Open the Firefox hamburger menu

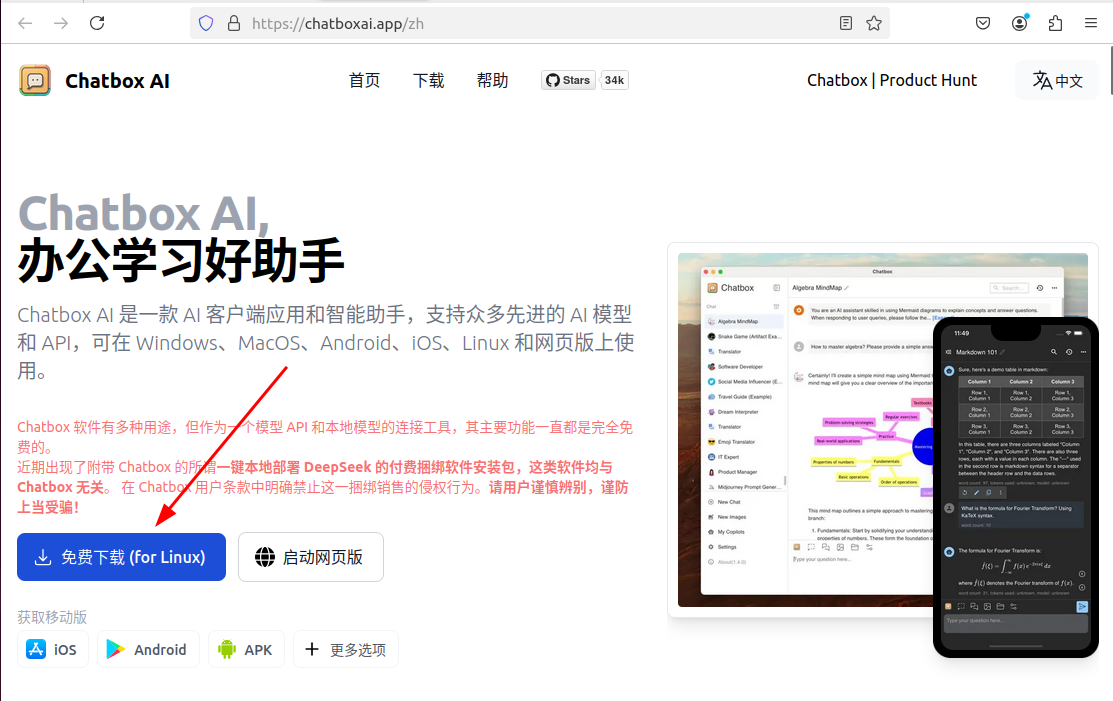click(x=1091, y=23)
